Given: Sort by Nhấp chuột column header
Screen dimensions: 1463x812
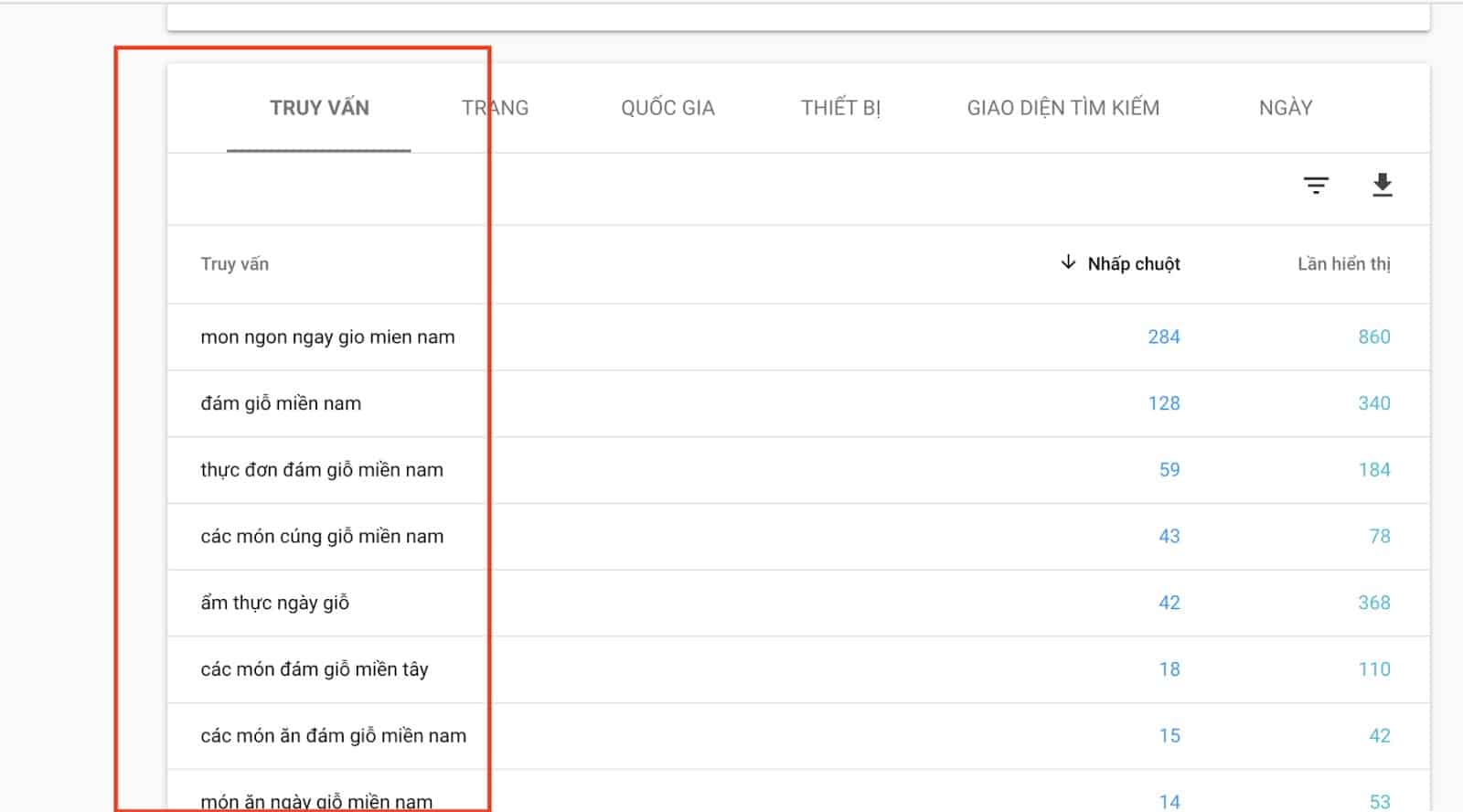Looking at the screenshot, I should coord(1133,264).
